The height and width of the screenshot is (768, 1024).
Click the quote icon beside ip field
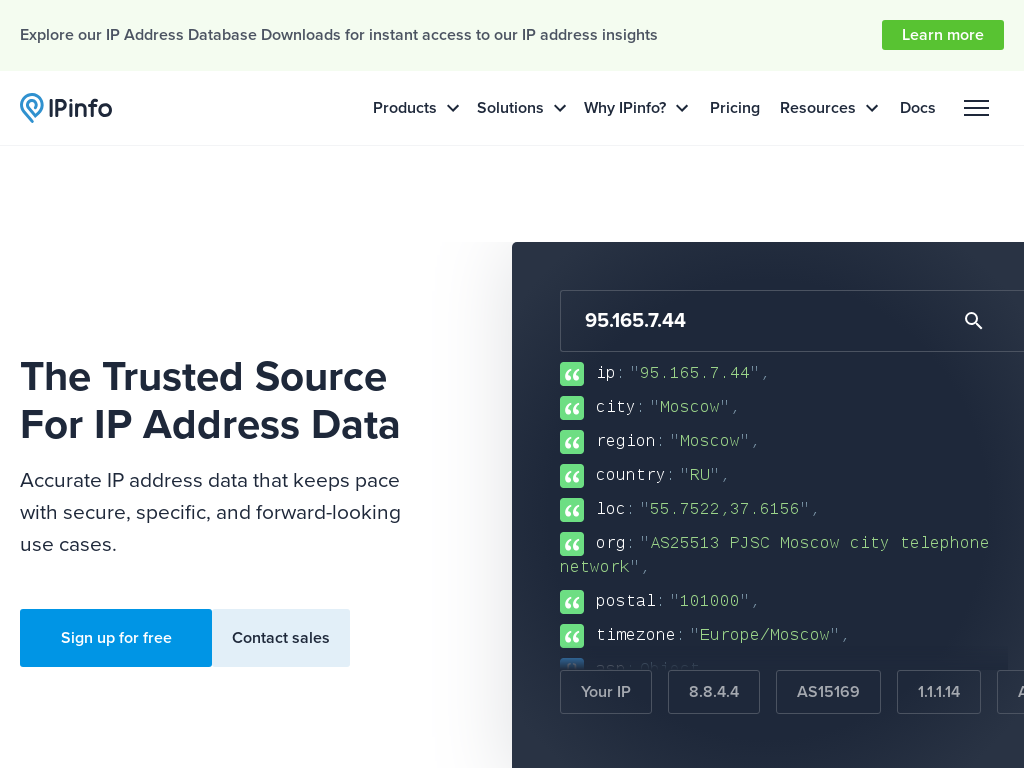(571, 374)
